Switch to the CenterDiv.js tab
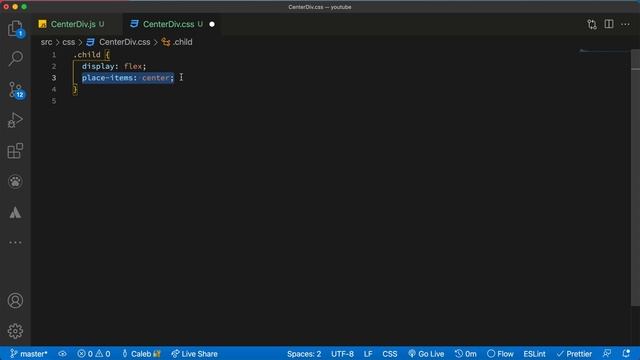Image resolution: width=640 pixels, height=360 pixels. pyautogui.click(x=73, y=24)
